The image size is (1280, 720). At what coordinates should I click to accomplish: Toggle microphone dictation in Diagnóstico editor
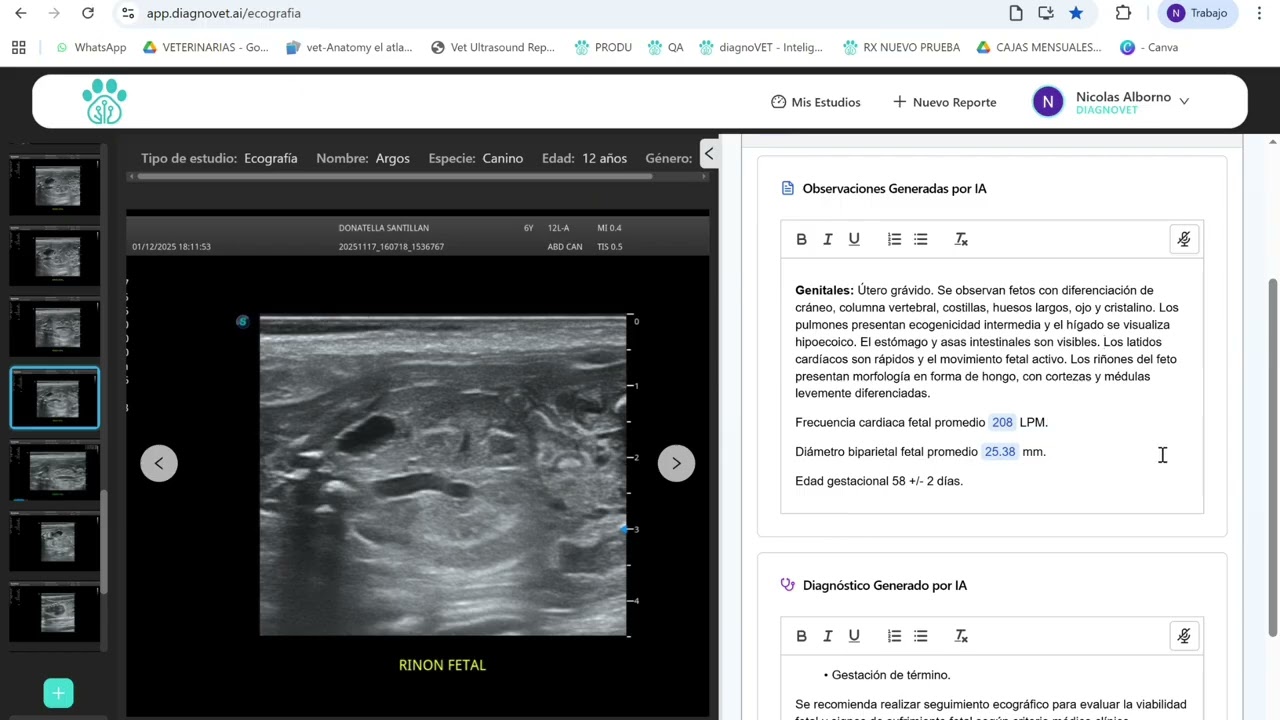click(1184, 636)
